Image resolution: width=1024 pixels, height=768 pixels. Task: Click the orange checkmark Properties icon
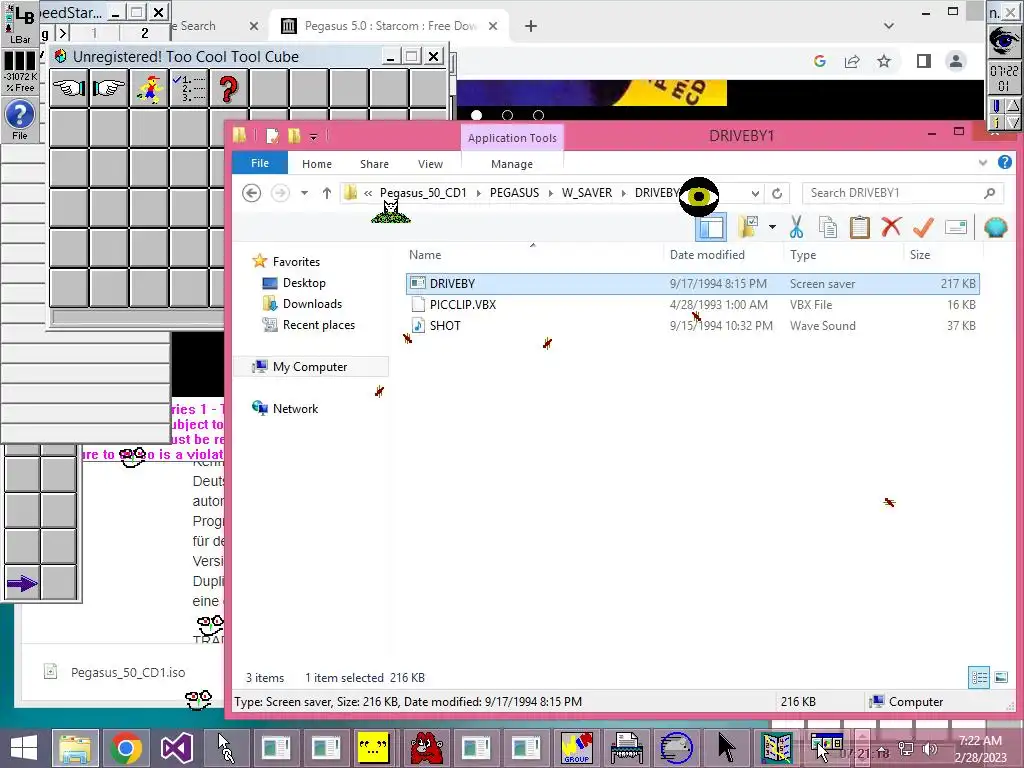923,227
